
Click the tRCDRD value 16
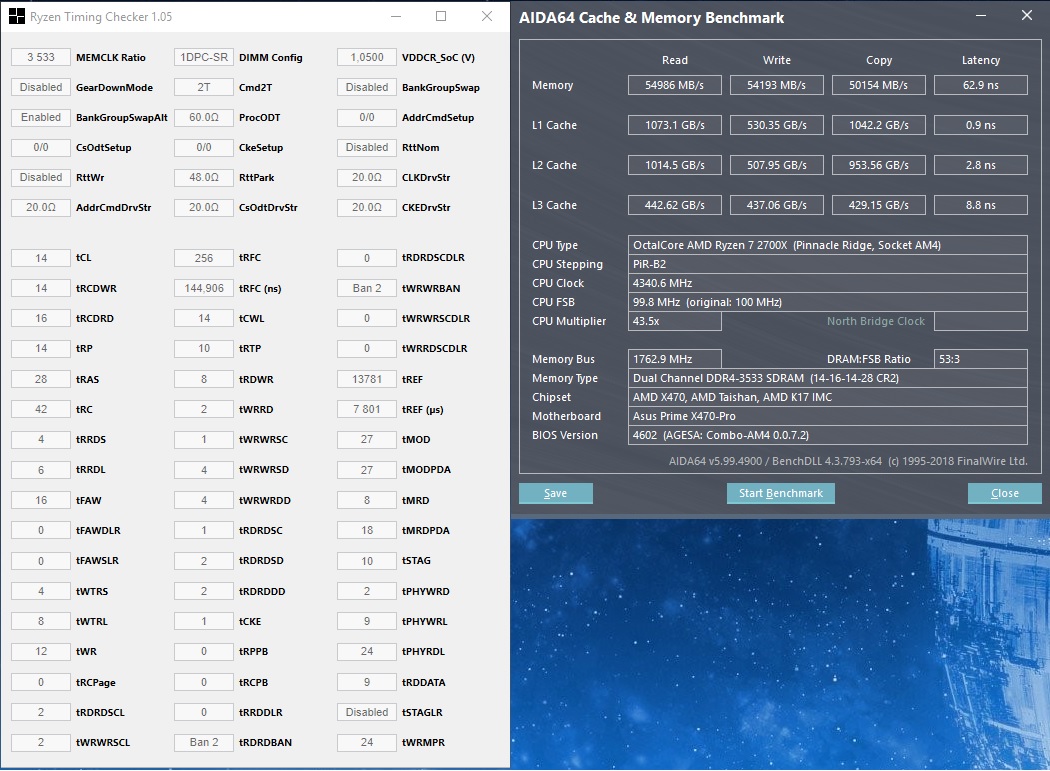tap(41, 318)
